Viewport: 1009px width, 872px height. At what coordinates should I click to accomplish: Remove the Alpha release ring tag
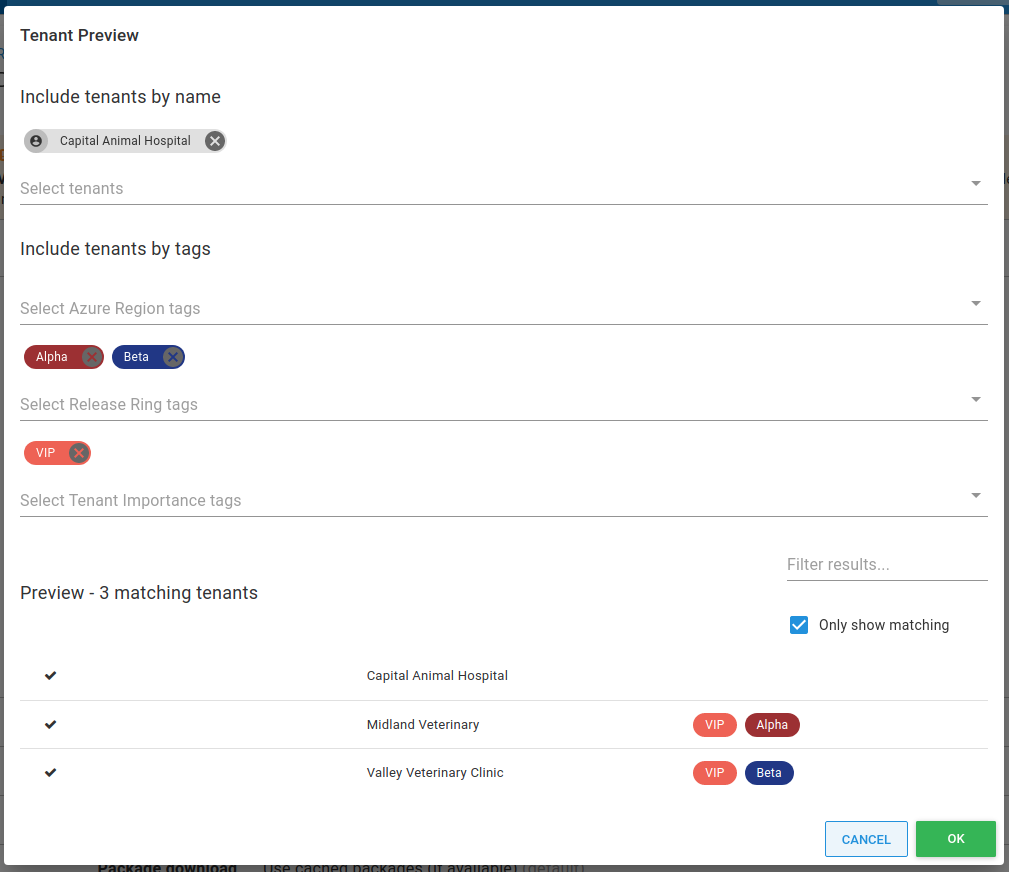point(92,357)
